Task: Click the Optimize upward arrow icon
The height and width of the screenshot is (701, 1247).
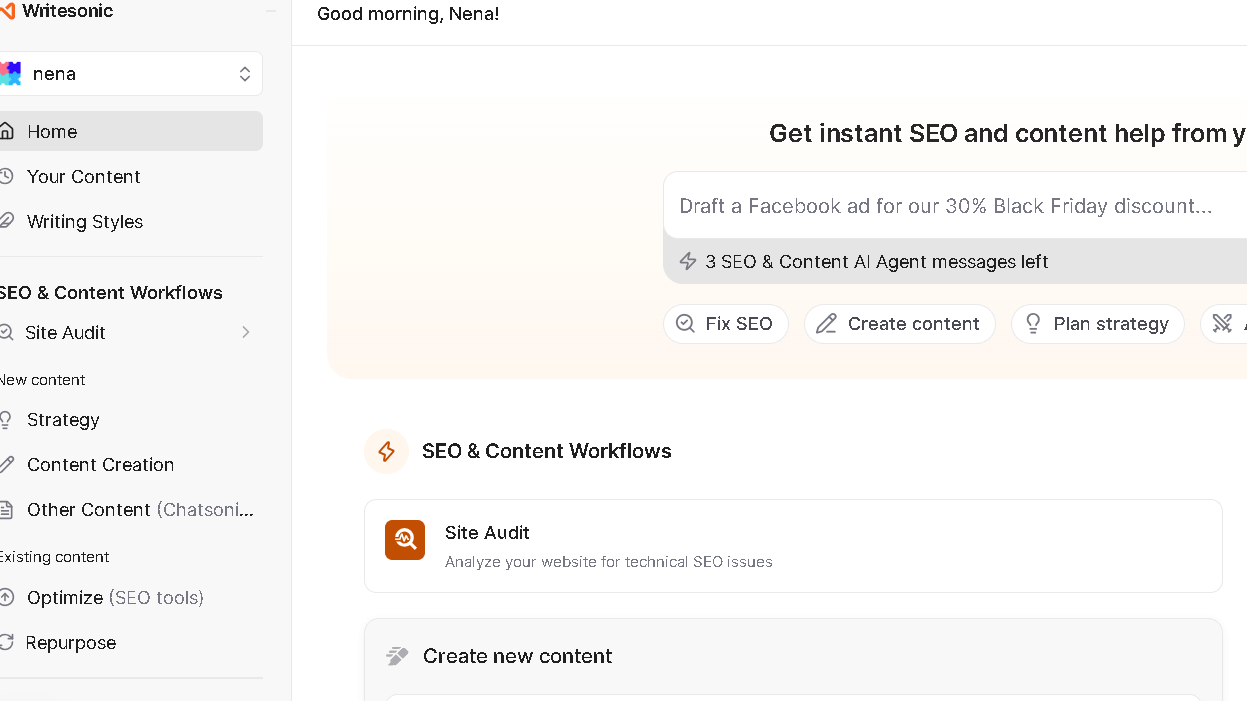Action: click(6, 597)
